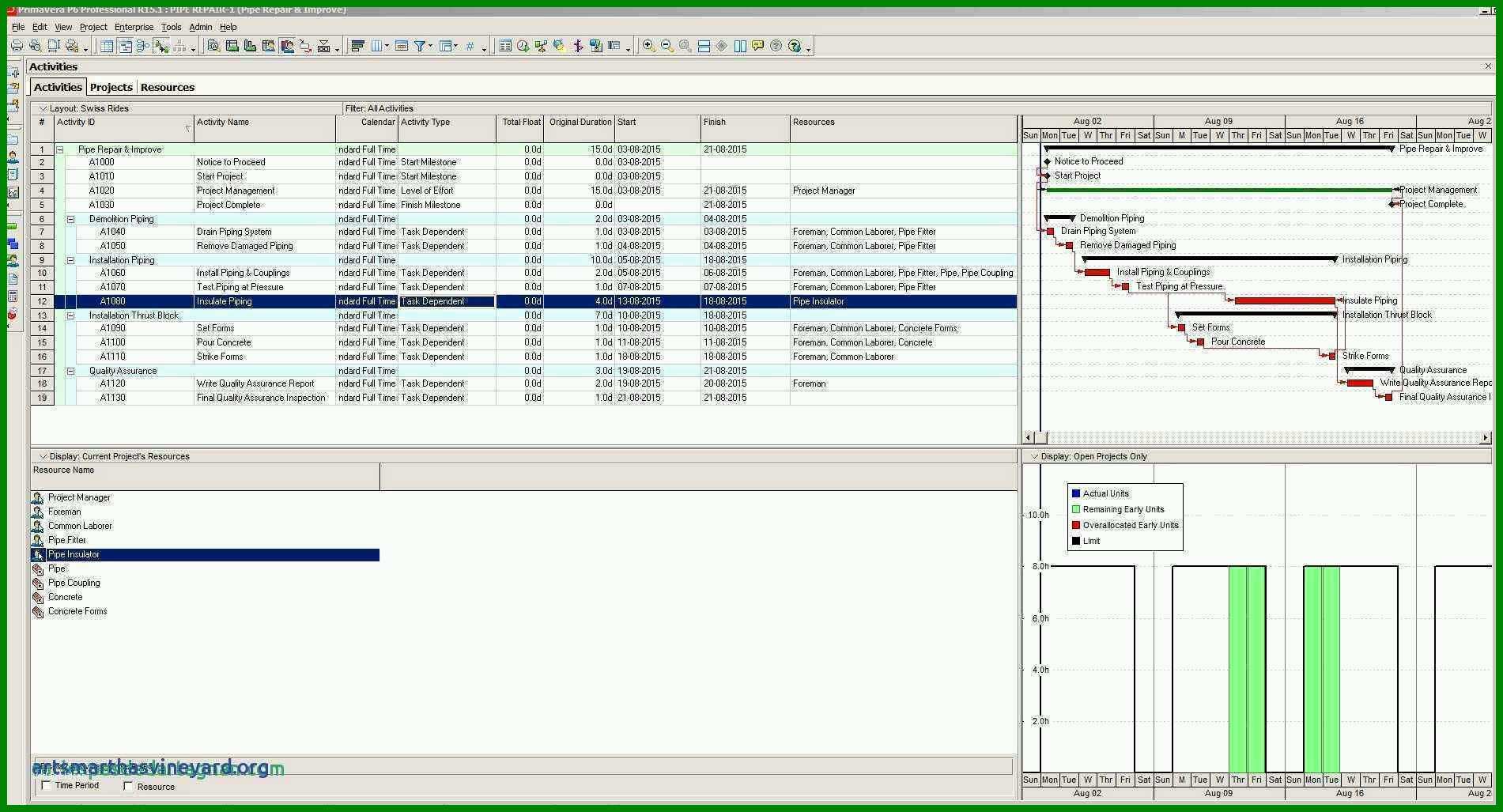The height and width of the screenshot is (812, 1503).
Task: Select the Concrete Forms resource
Action: tap(77, 611)
